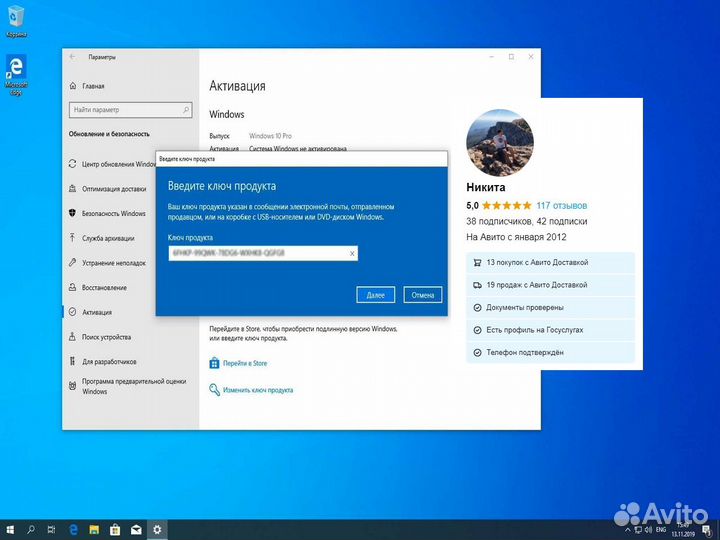This screenshot has height=540, width=720.
Task: Click the delivery optimization sidebar icon
Action: point(73,189)
